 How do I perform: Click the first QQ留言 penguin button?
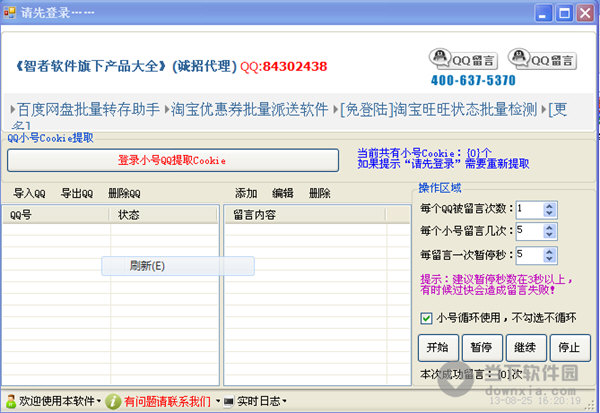[x=463, y=59]
